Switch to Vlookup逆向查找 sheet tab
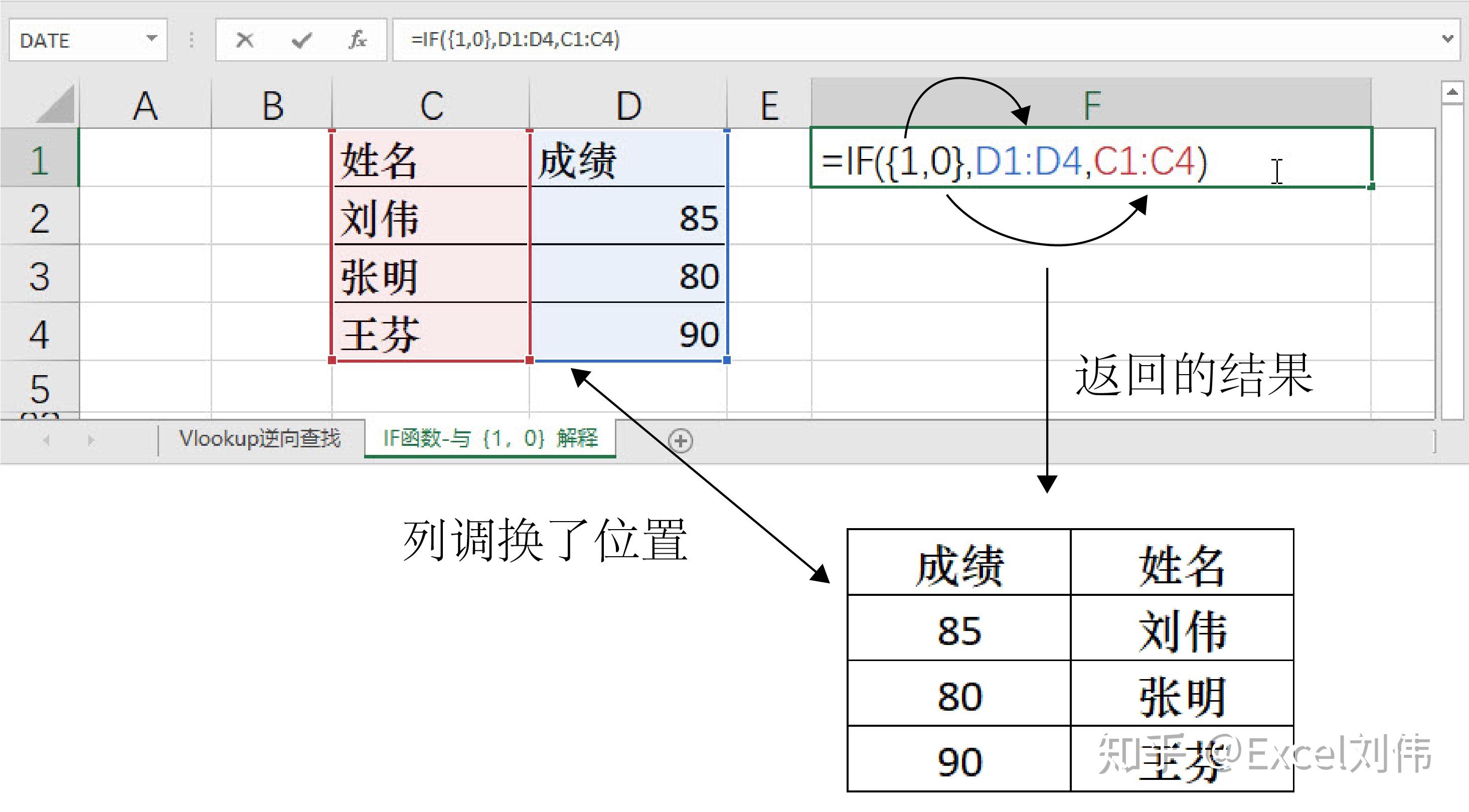1469x812 pixels. (260, 438)
